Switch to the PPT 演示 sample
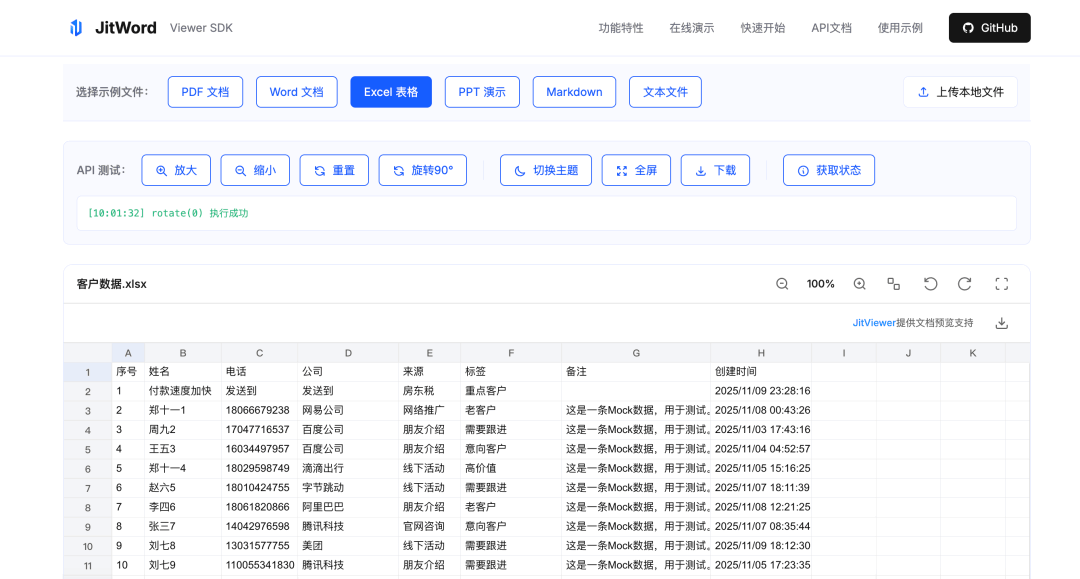 click(482, 92)
